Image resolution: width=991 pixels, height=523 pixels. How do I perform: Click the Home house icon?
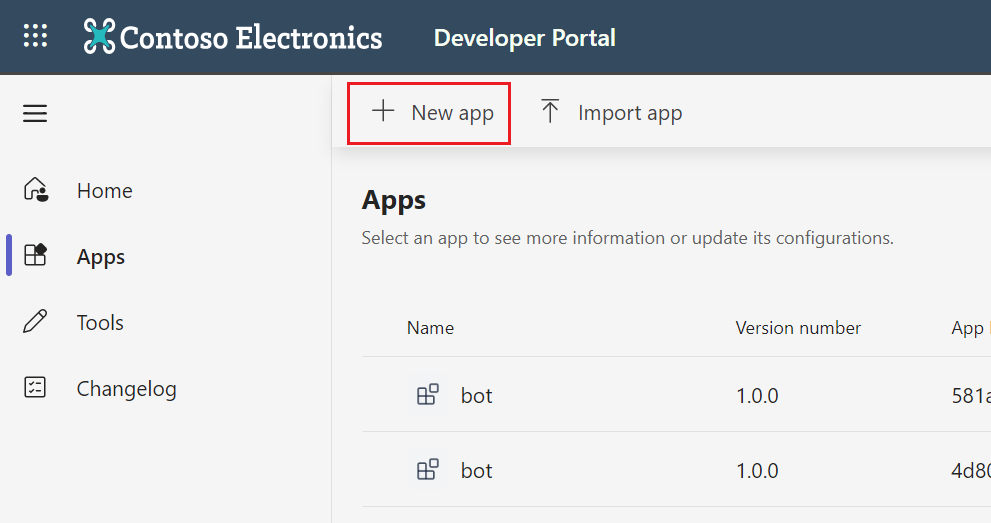click(36, 189)
